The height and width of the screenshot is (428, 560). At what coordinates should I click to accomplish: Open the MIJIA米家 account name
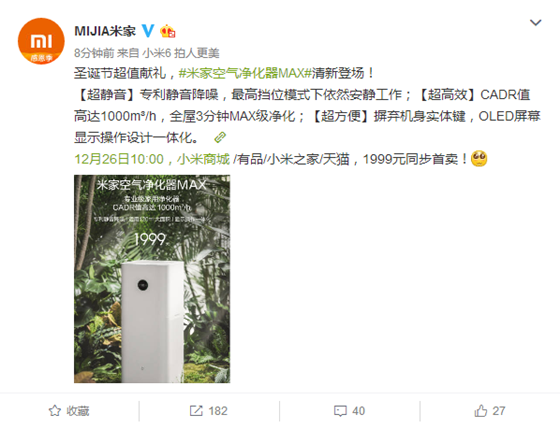(x=105, y=31)
